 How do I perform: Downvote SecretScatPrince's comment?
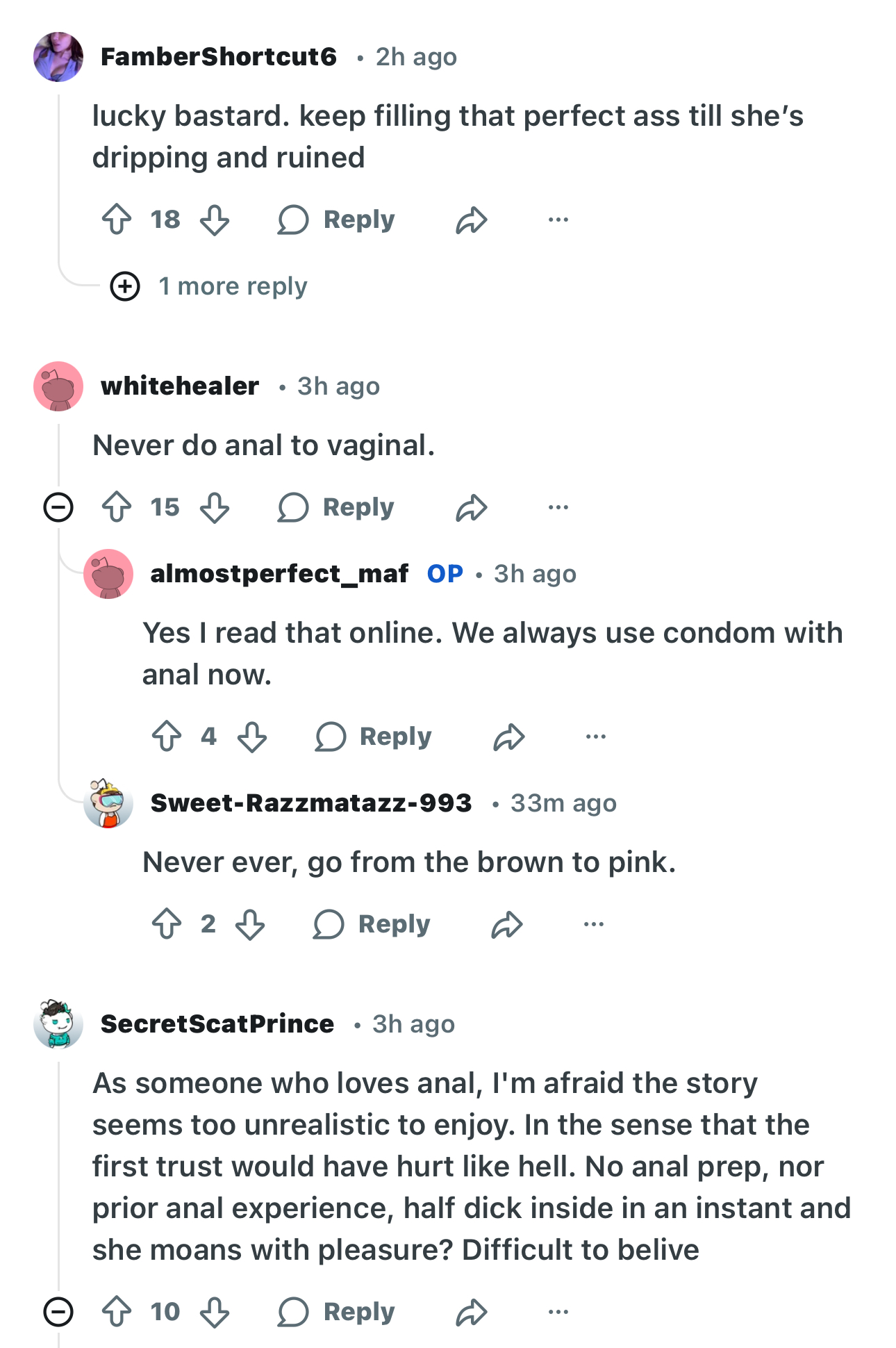tap(215, 1312)
